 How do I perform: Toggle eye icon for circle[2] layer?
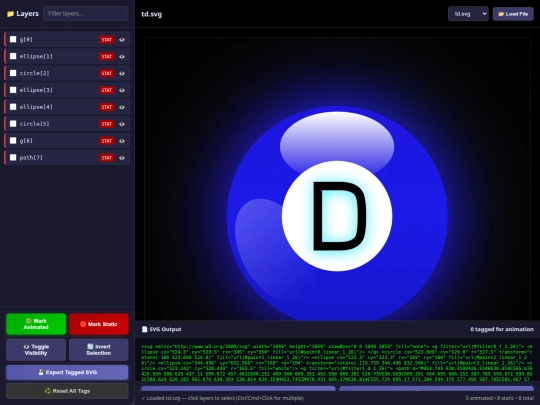tap(122, 73)
